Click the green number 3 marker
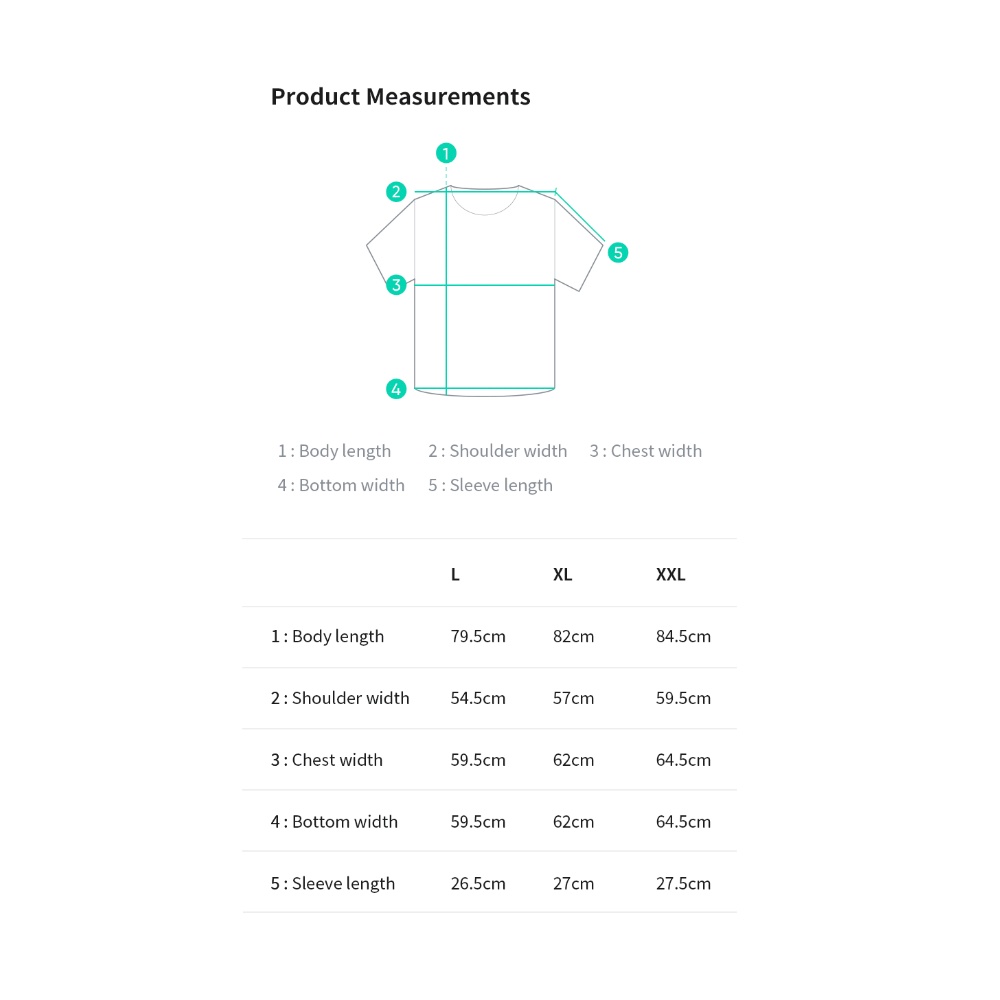Screen dimensions: 1000x1000 coord(396,284)
